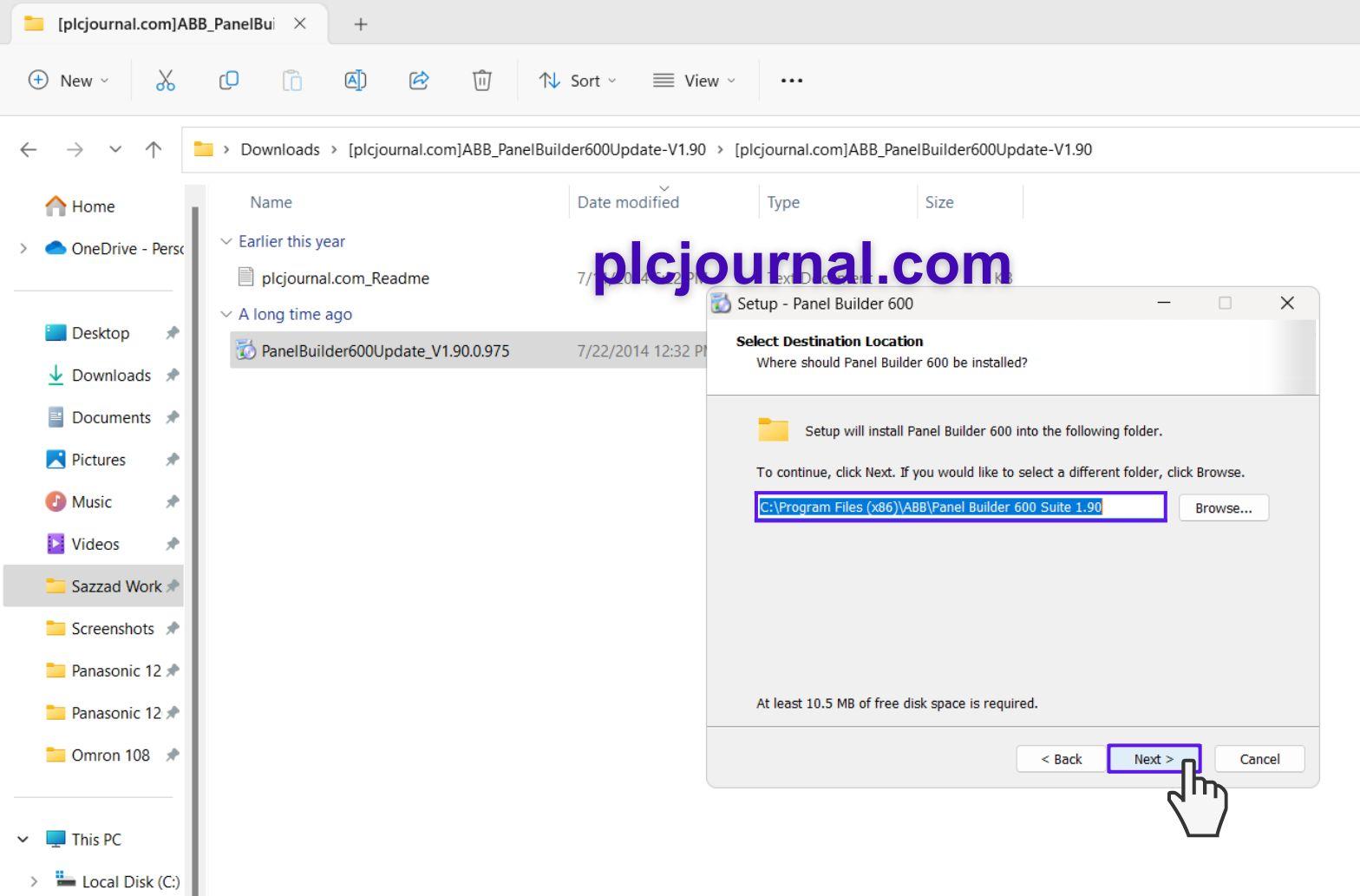Click the pin icon beside Documents
Screen dimensions: 1360x896
(173, 417)
